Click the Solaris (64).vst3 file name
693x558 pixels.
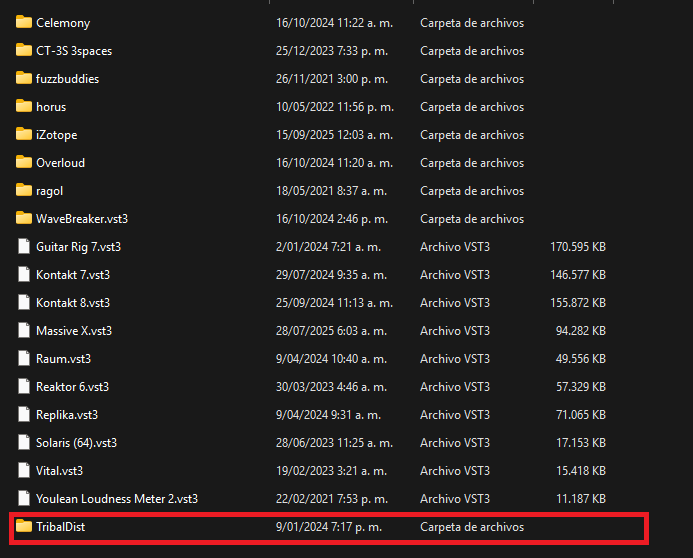point(76,442)
